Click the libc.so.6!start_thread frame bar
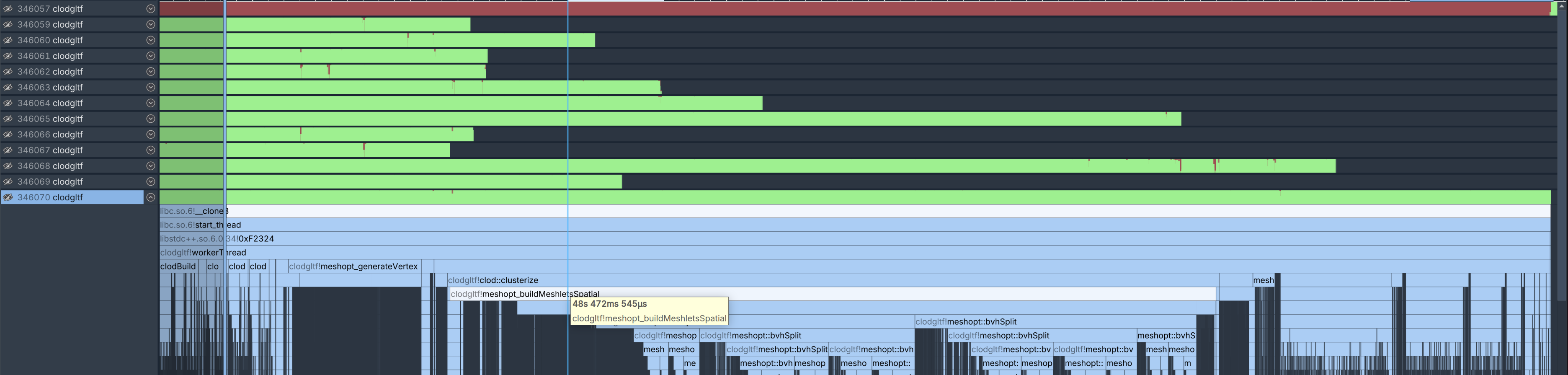 point(855,225)
